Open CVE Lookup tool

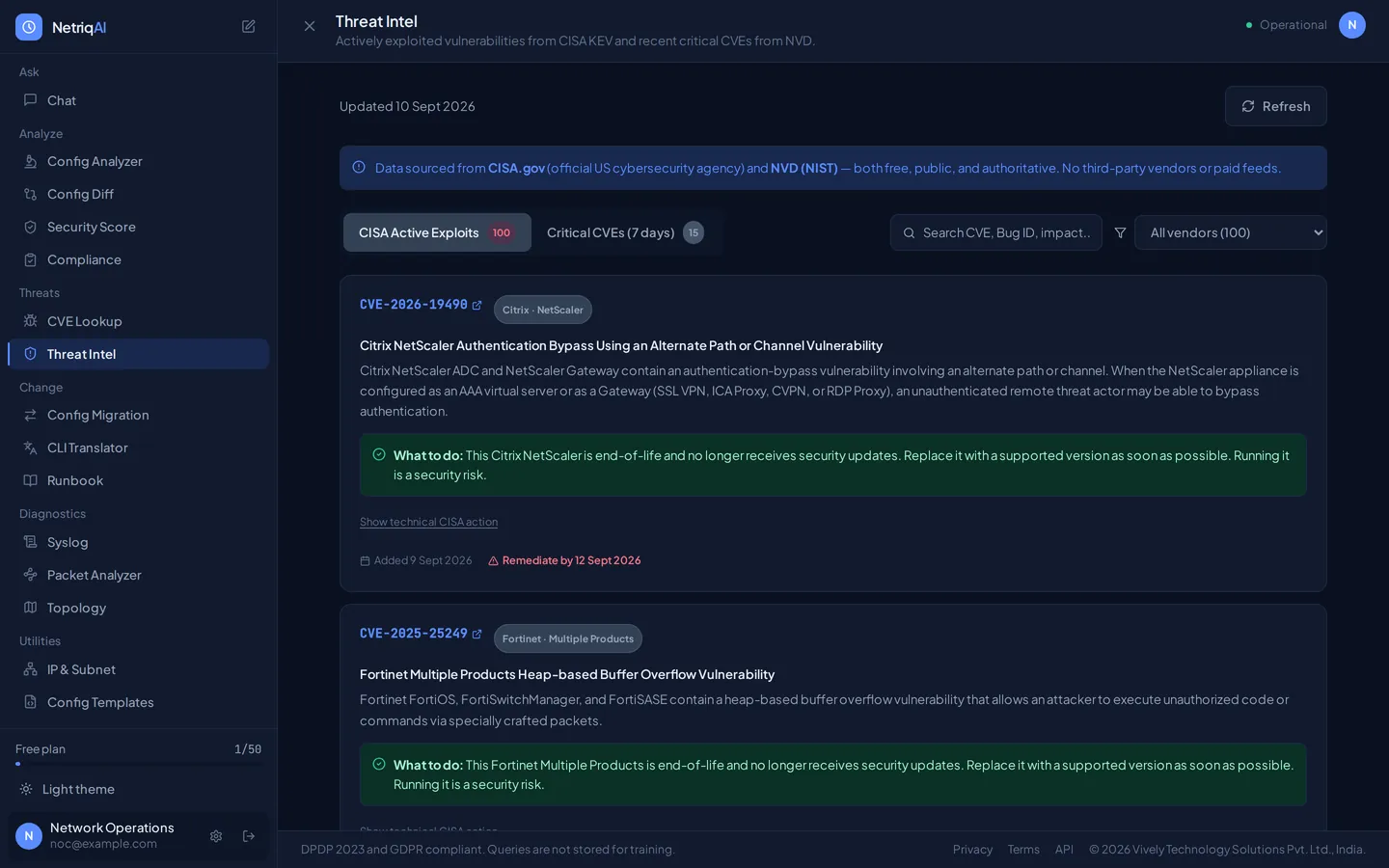point(138,321)
